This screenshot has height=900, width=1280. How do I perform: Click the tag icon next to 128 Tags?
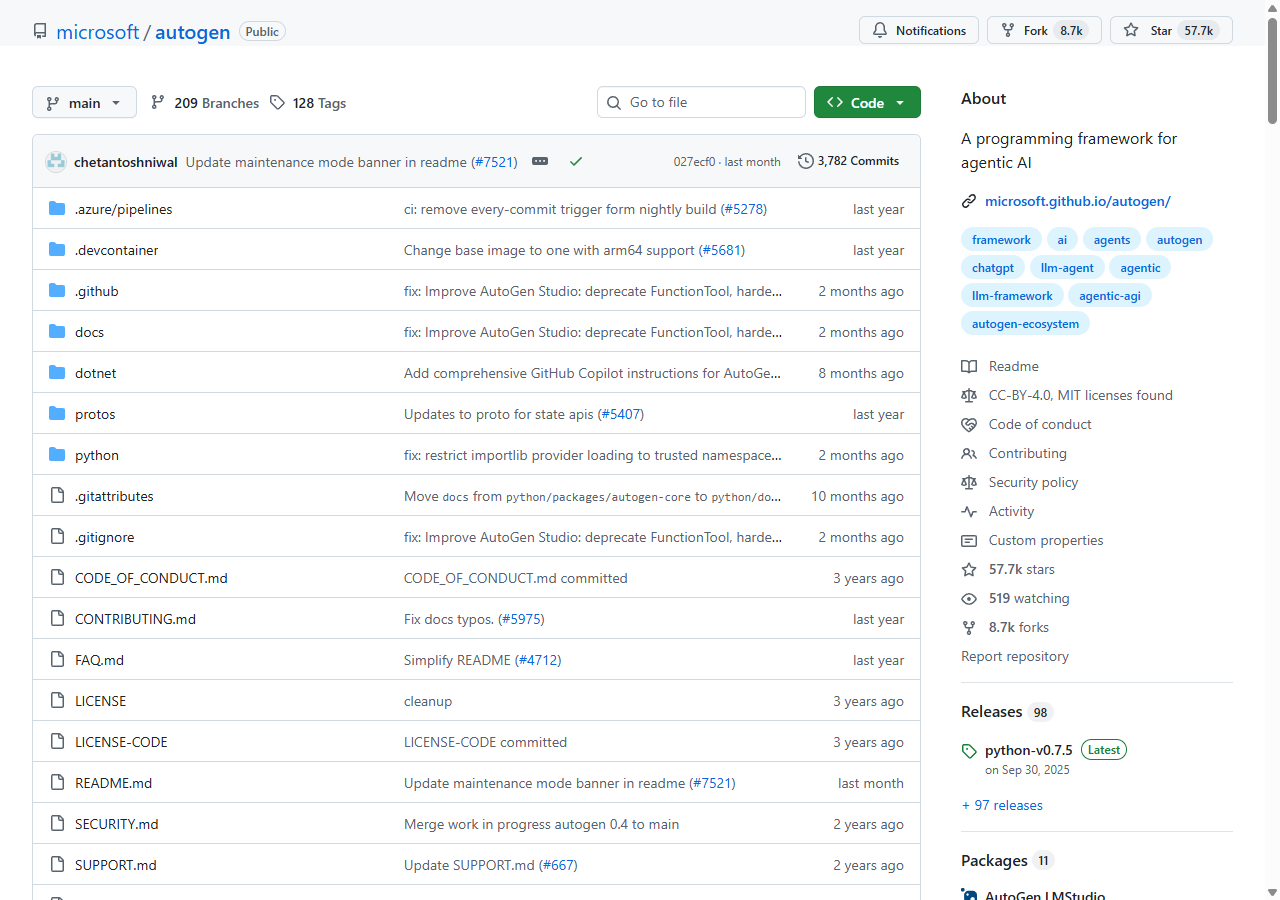coord(277,102)
